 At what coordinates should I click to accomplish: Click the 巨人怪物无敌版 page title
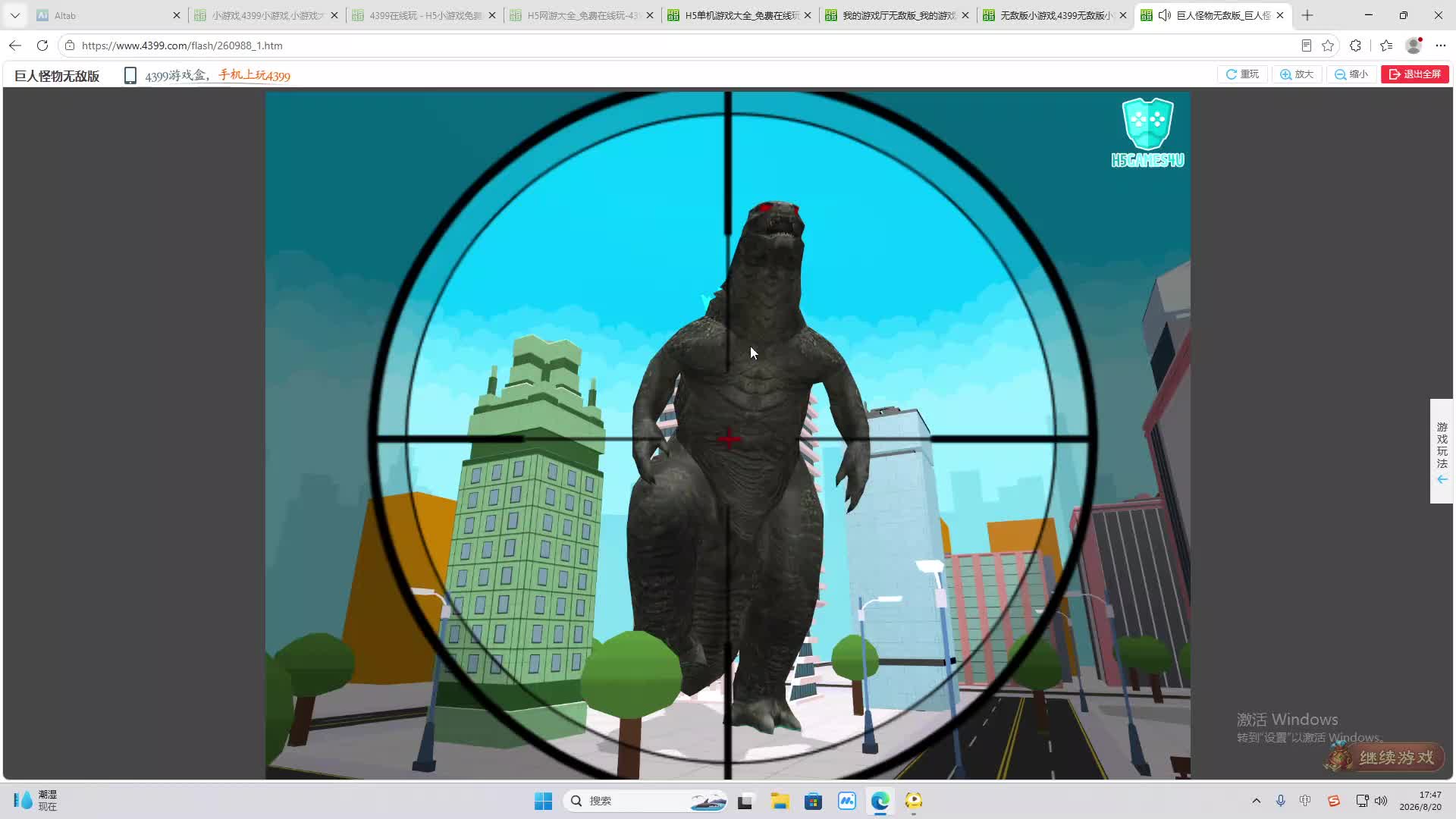(x=57, y=76)
